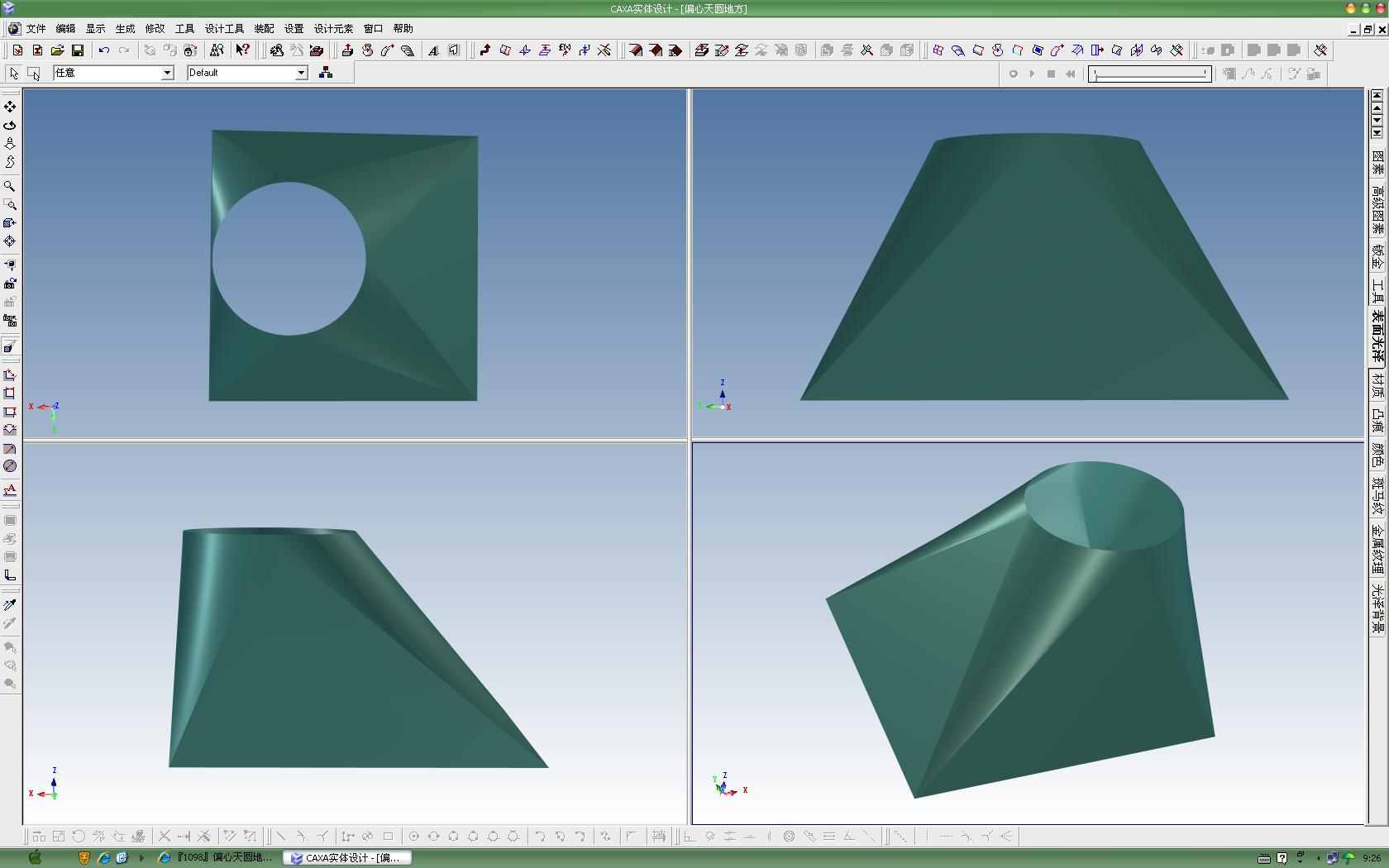Click the red circle slash icon in left toolbar
The height and width of the screenshot is (868, 1389).
pos(10,466)
